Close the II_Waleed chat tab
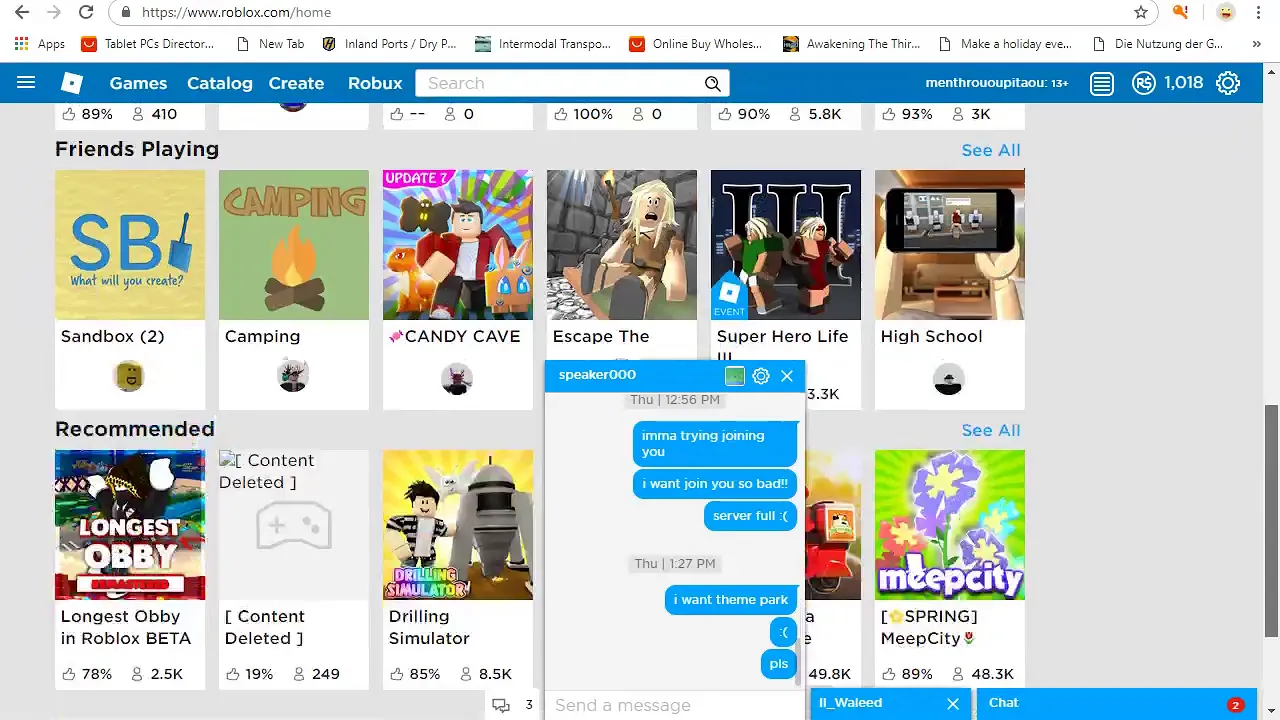The height and width of the screenshot is (720, 1280). [953, 704]
